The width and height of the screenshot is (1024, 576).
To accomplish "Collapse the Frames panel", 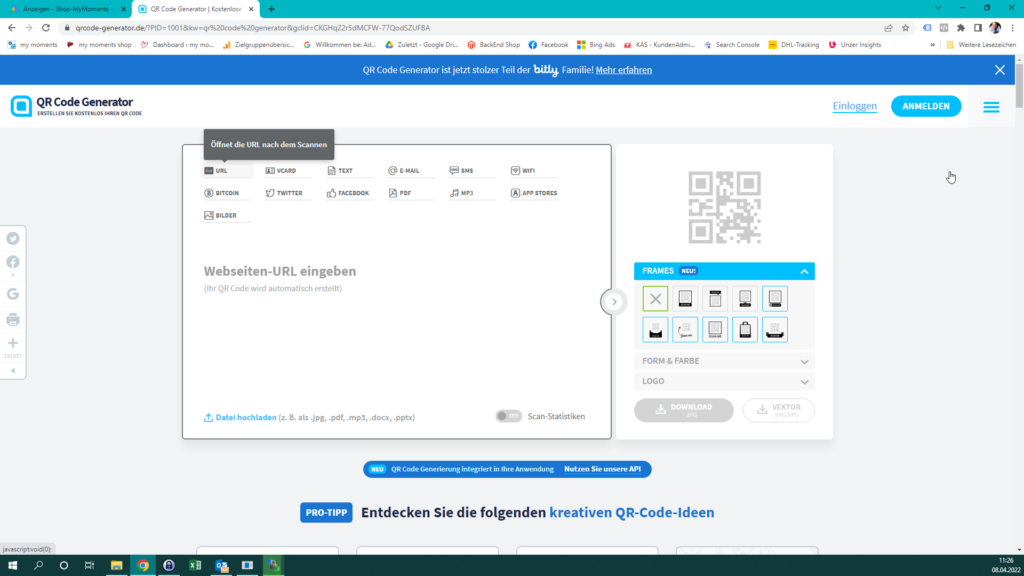I will tap(804, 271).
